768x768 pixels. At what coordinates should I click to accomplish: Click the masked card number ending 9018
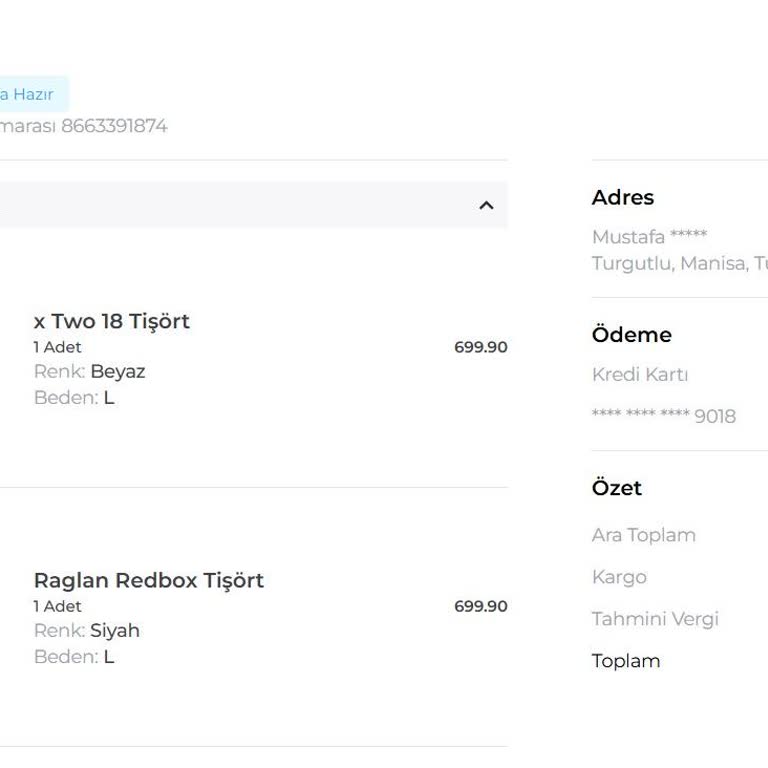tap(663, 416)
